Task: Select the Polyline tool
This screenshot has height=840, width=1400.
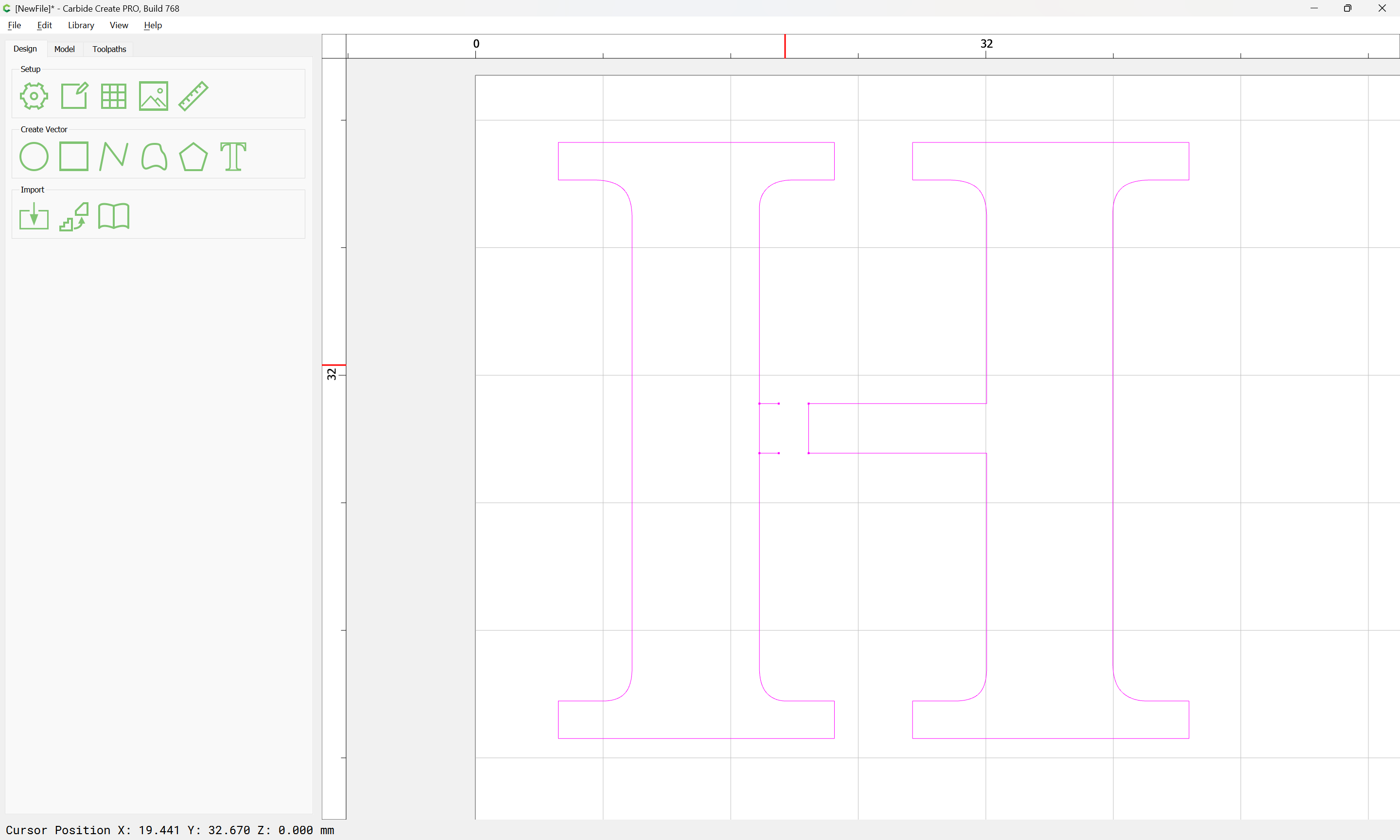Action: point(114,157)
